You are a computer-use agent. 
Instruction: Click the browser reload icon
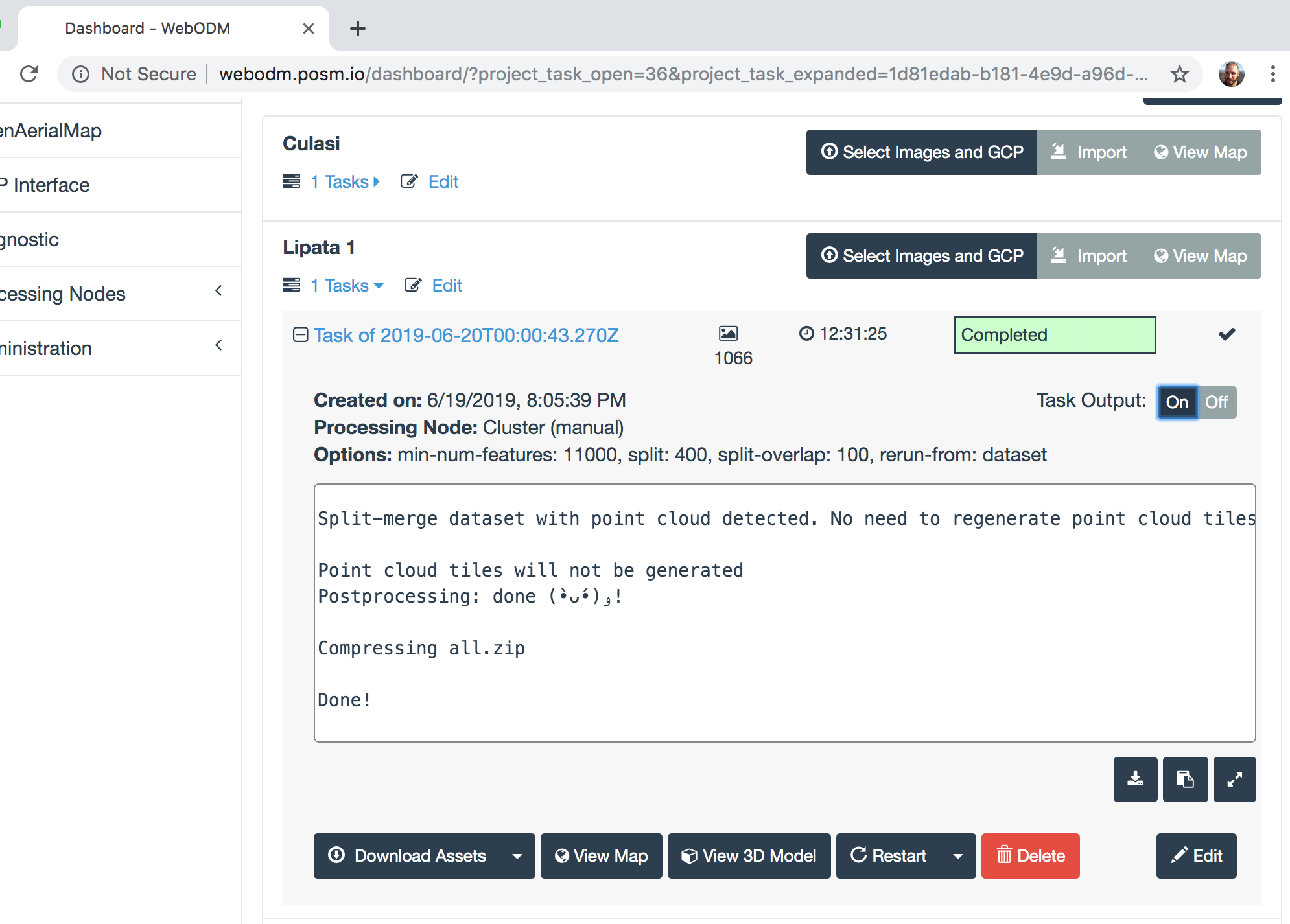coord(29,74)
